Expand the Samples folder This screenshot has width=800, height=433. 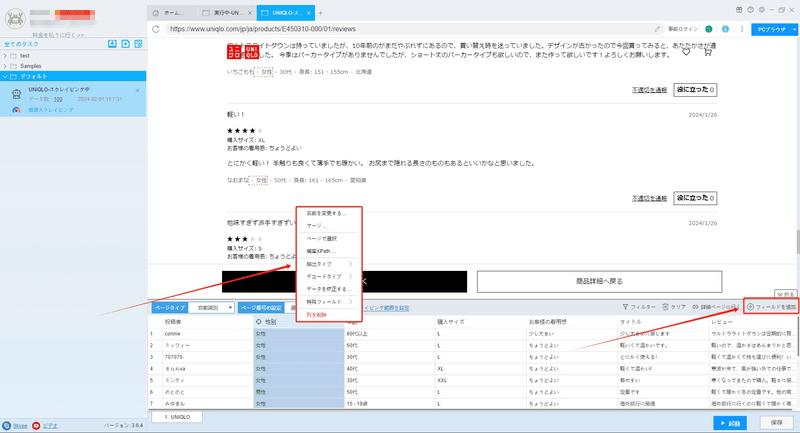(5, 66)
